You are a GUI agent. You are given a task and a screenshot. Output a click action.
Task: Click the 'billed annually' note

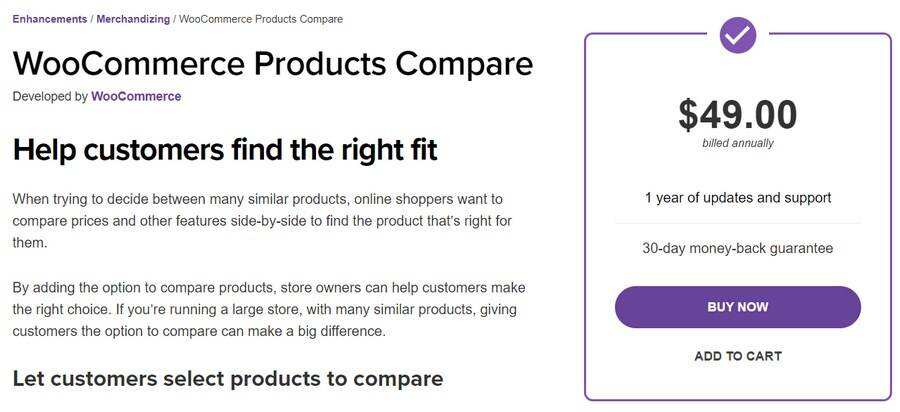(x=738, y=143)
